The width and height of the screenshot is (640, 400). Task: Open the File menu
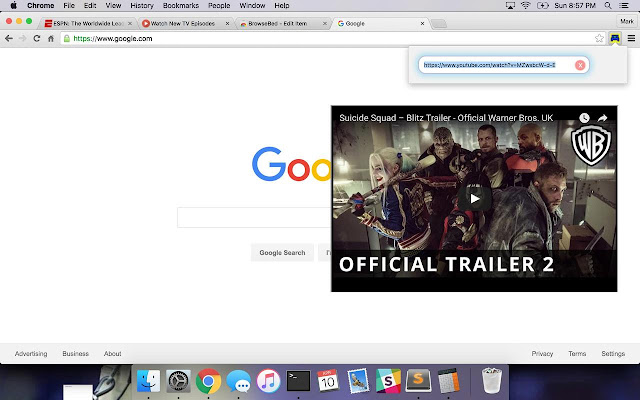pos(69,5)
